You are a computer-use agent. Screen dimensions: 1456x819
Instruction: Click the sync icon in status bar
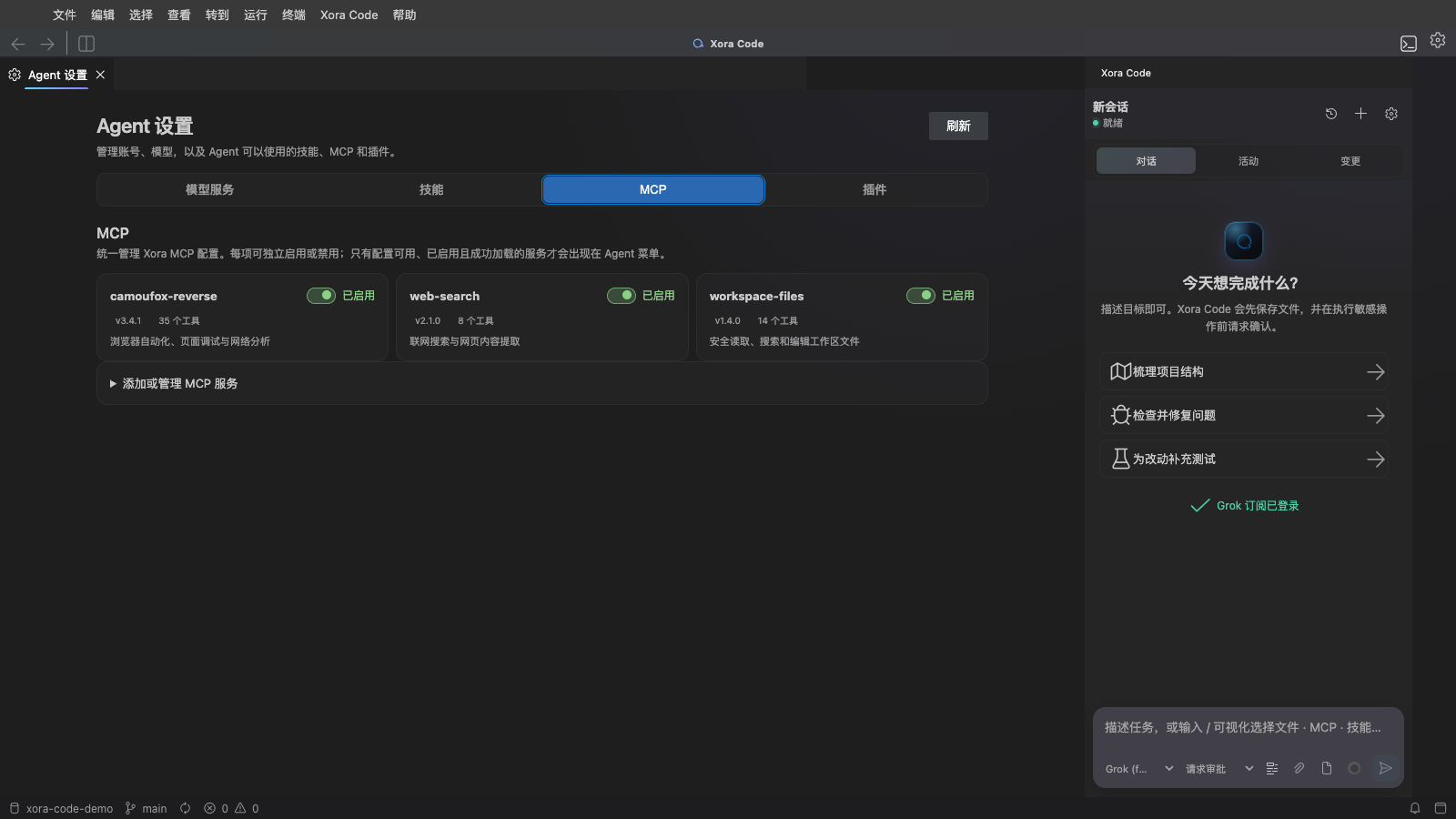point(186,808)
